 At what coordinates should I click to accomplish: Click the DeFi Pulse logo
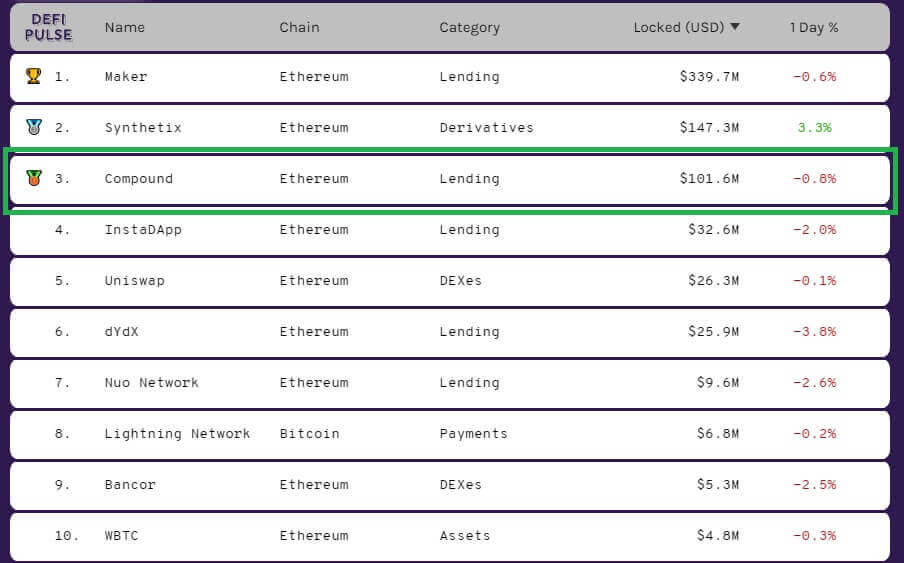pos(49,27)
